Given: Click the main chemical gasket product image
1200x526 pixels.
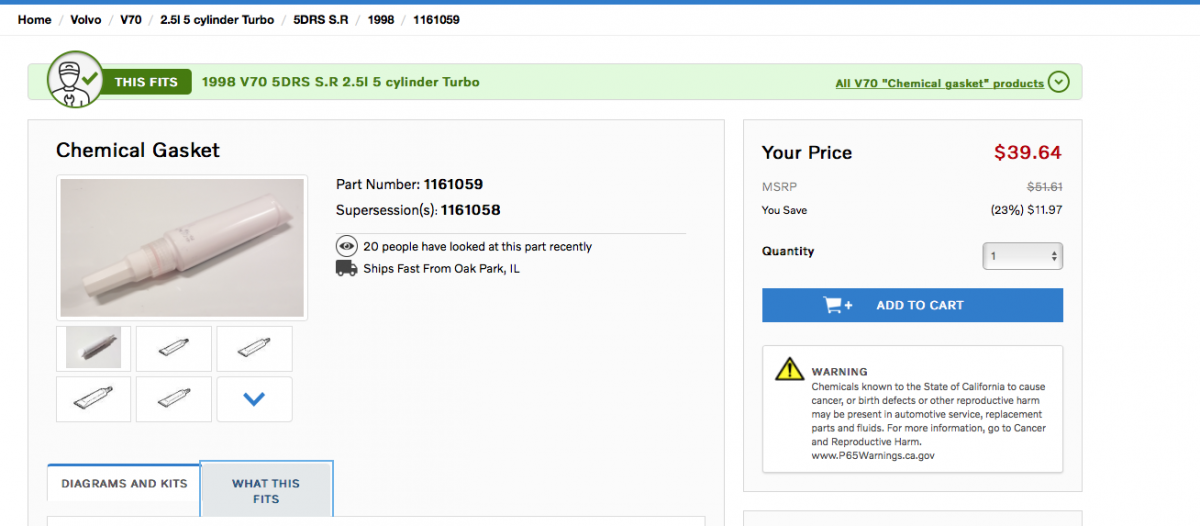Looking at the screenshot, I should coord(182,248).
